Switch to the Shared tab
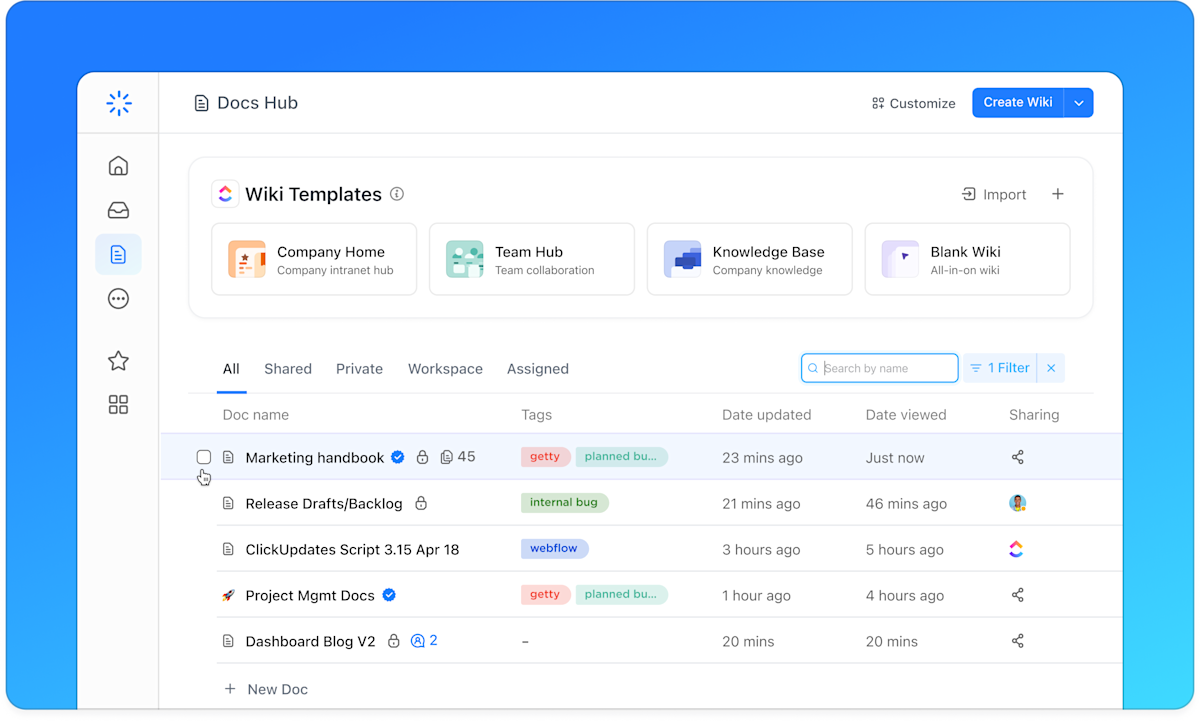Image resolution: width=1200 pixels, height=721 pixels. point(288,368)
